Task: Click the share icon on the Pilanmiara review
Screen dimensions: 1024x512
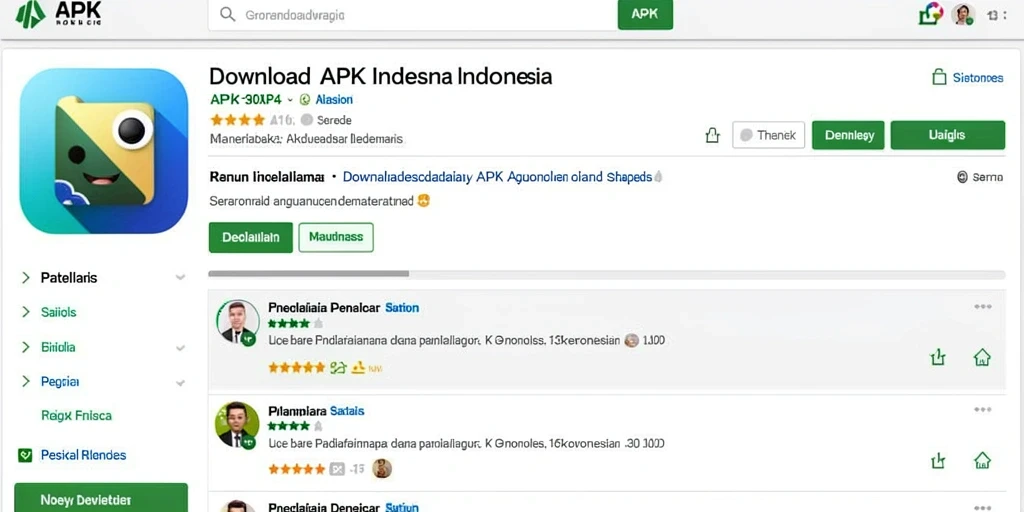Action: (x=938, y=460)
